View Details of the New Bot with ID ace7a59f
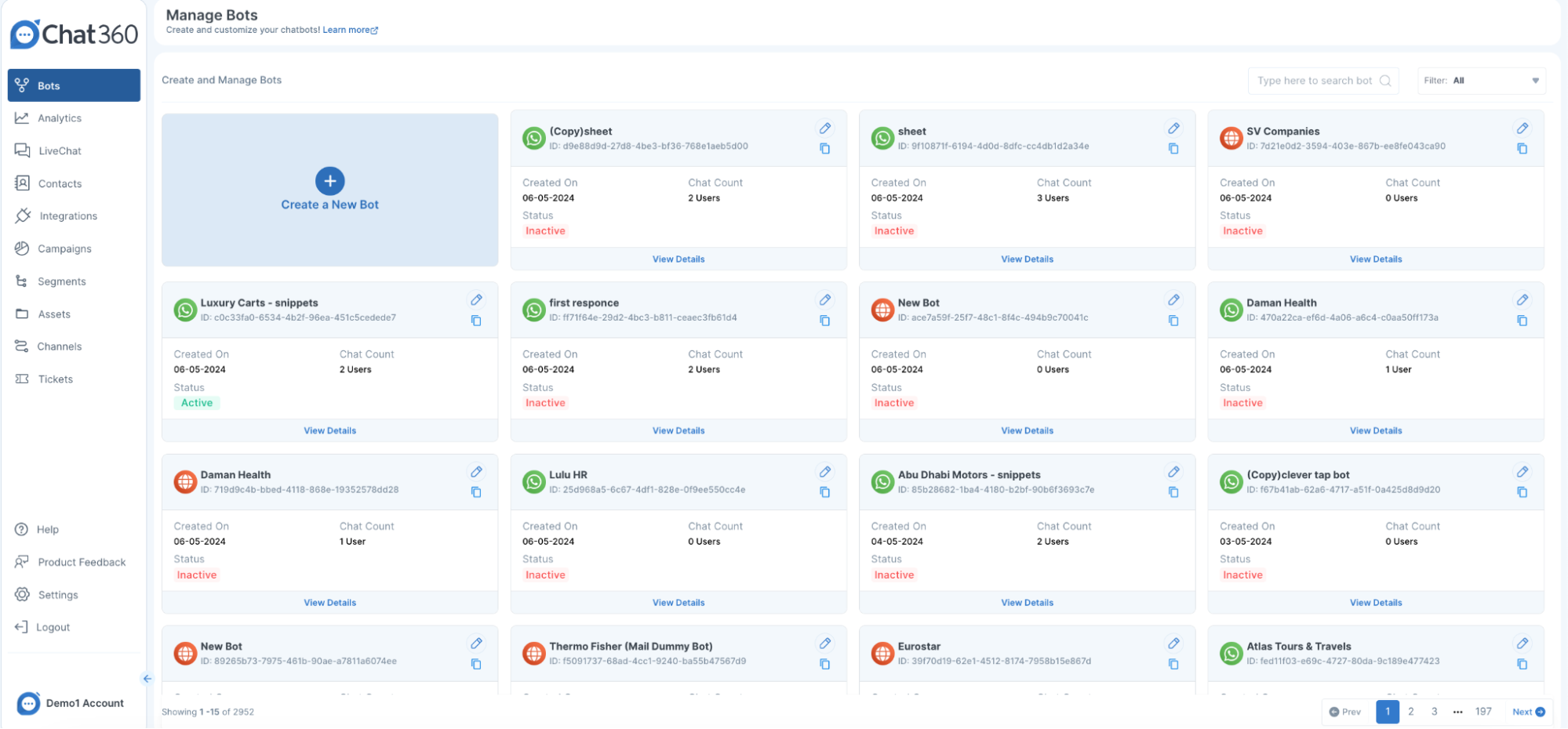This screenshot has height=729, width=1568. click(1027, 431)
